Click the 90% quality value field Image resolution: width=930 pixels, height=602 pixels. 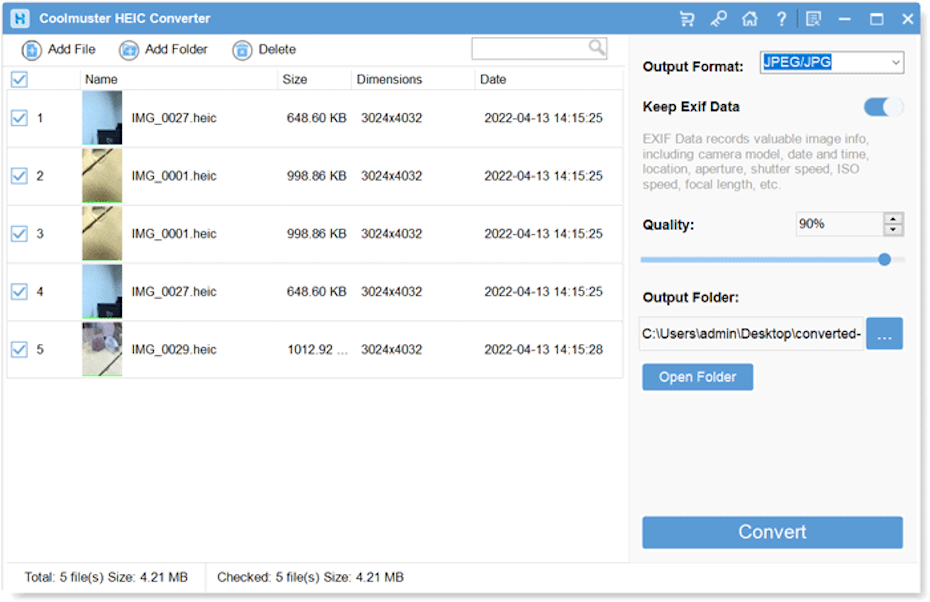pyautogui.click(x=839, y=224)
